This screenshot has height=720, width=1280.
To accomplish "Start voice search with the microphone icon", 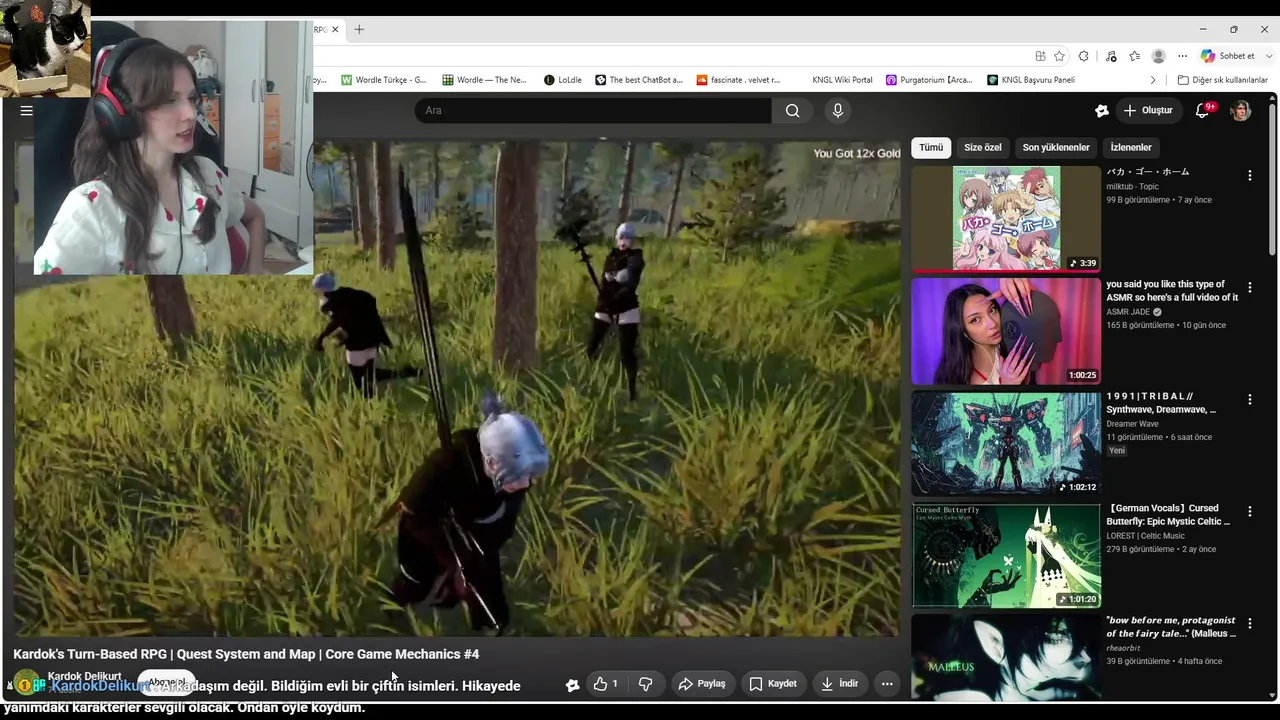I will (x=838, y=110).
